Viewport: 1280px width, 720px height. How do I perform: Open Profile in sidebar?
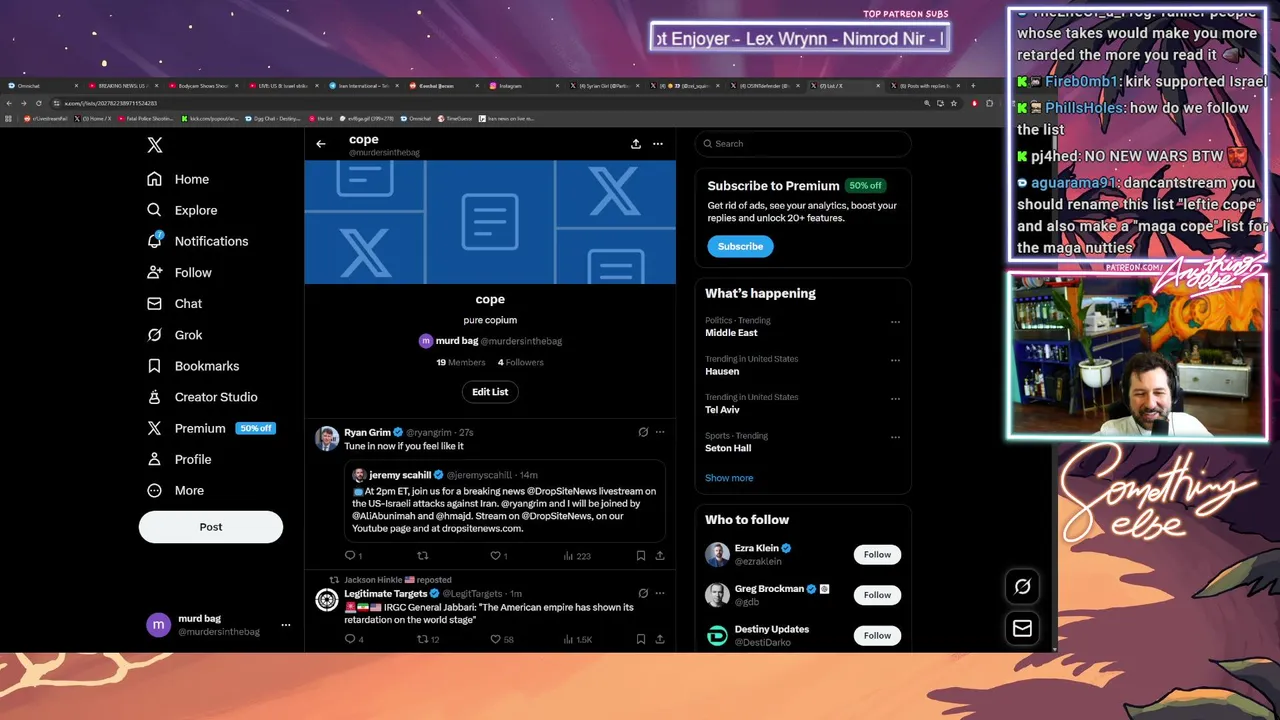[179, 459]
